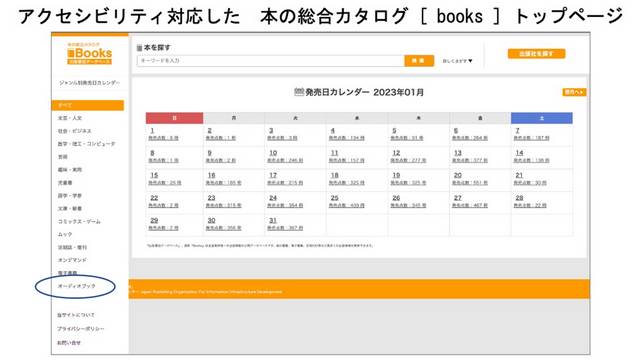
Task: Click calendar date 17 link
Action: tap(273, 176)
